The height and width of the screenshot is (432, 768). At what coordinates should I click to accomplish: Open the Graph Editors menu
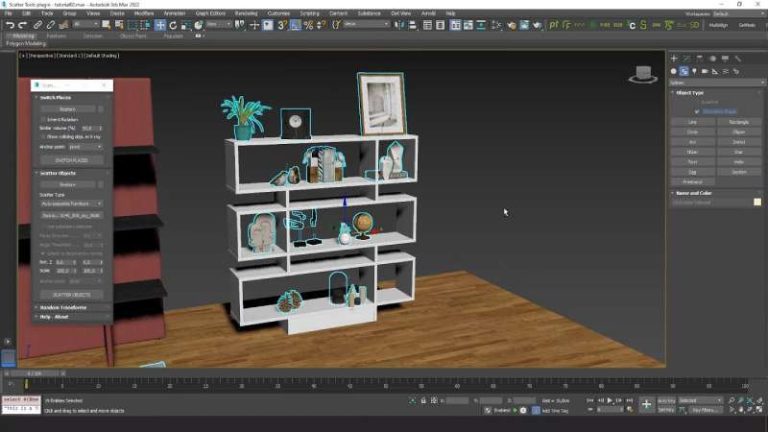211,13
